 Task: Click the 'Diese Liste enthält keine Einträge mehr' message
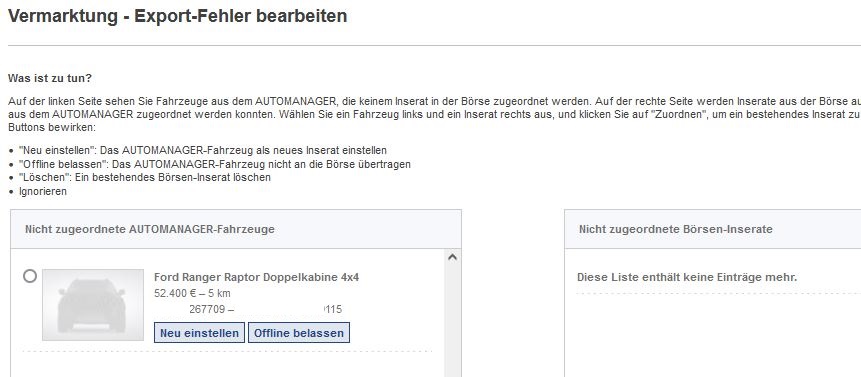pos(686,277)
